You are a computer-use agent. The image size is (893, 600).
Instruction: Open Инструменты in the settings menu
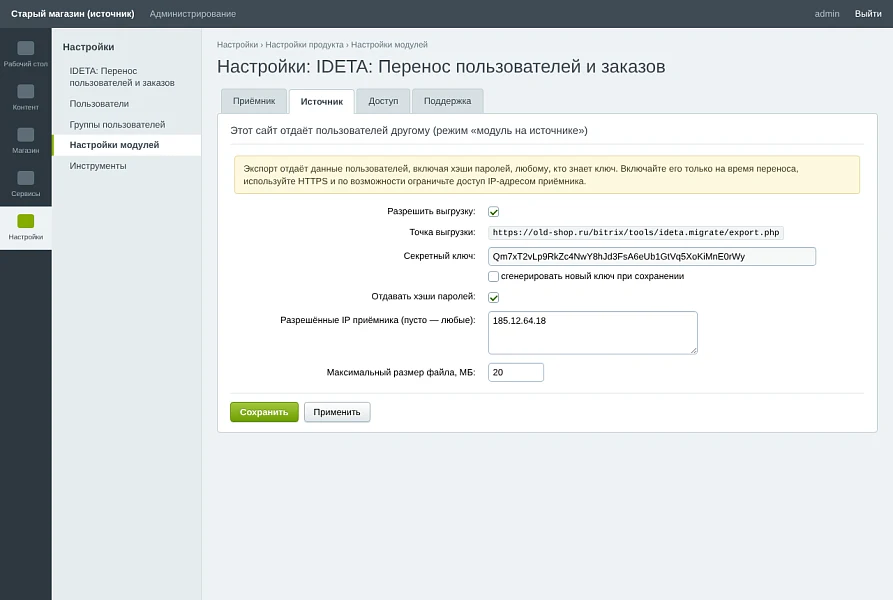pos(98,166)
